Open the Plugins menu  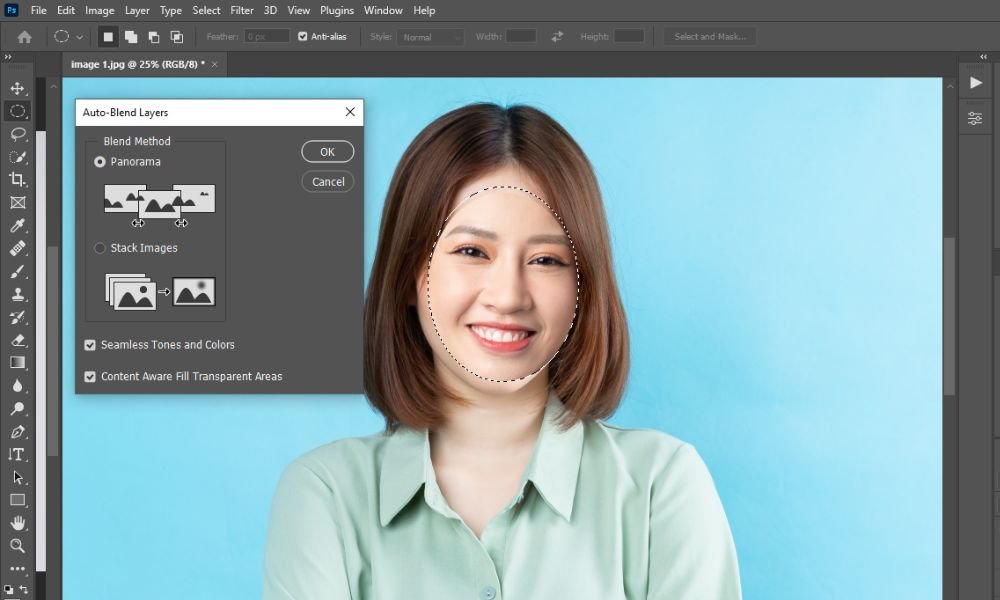point(337,10)
